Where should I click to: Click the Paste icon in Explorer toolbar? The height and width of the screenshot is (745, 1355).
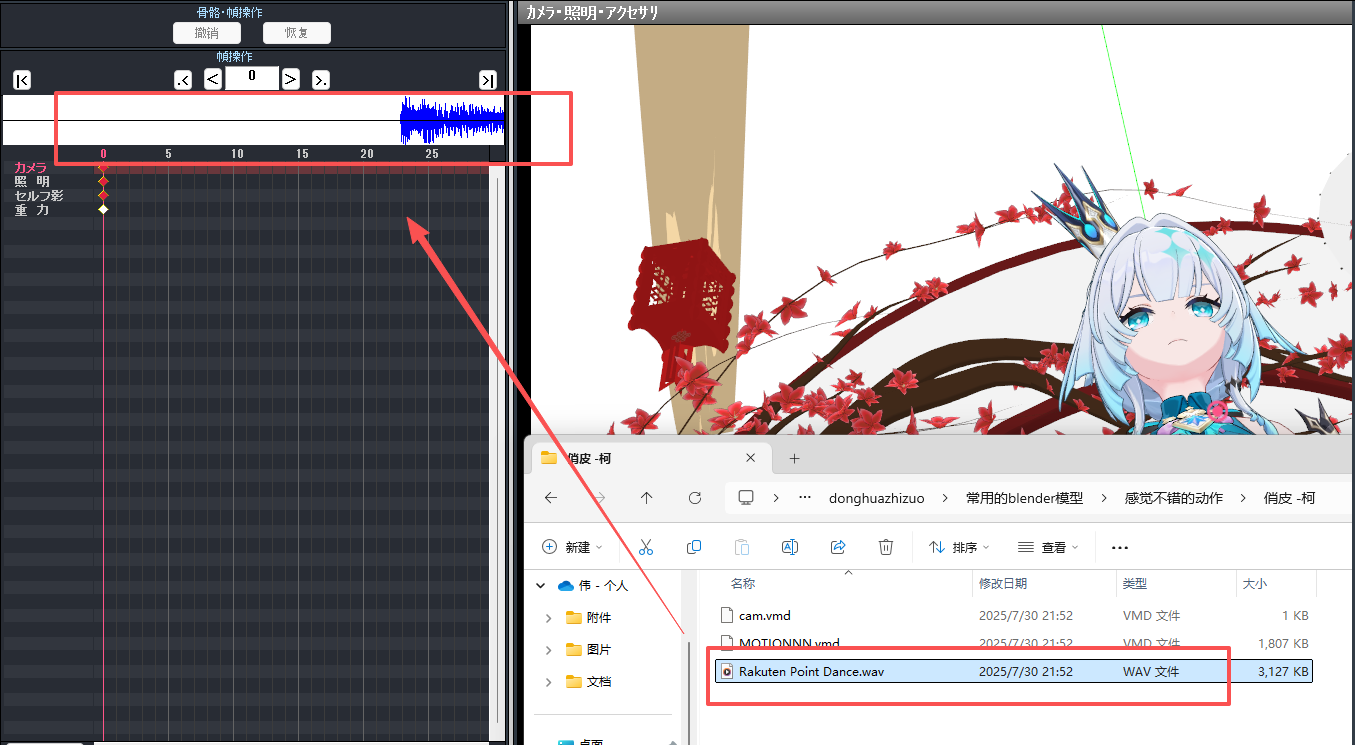pos(742,547)
